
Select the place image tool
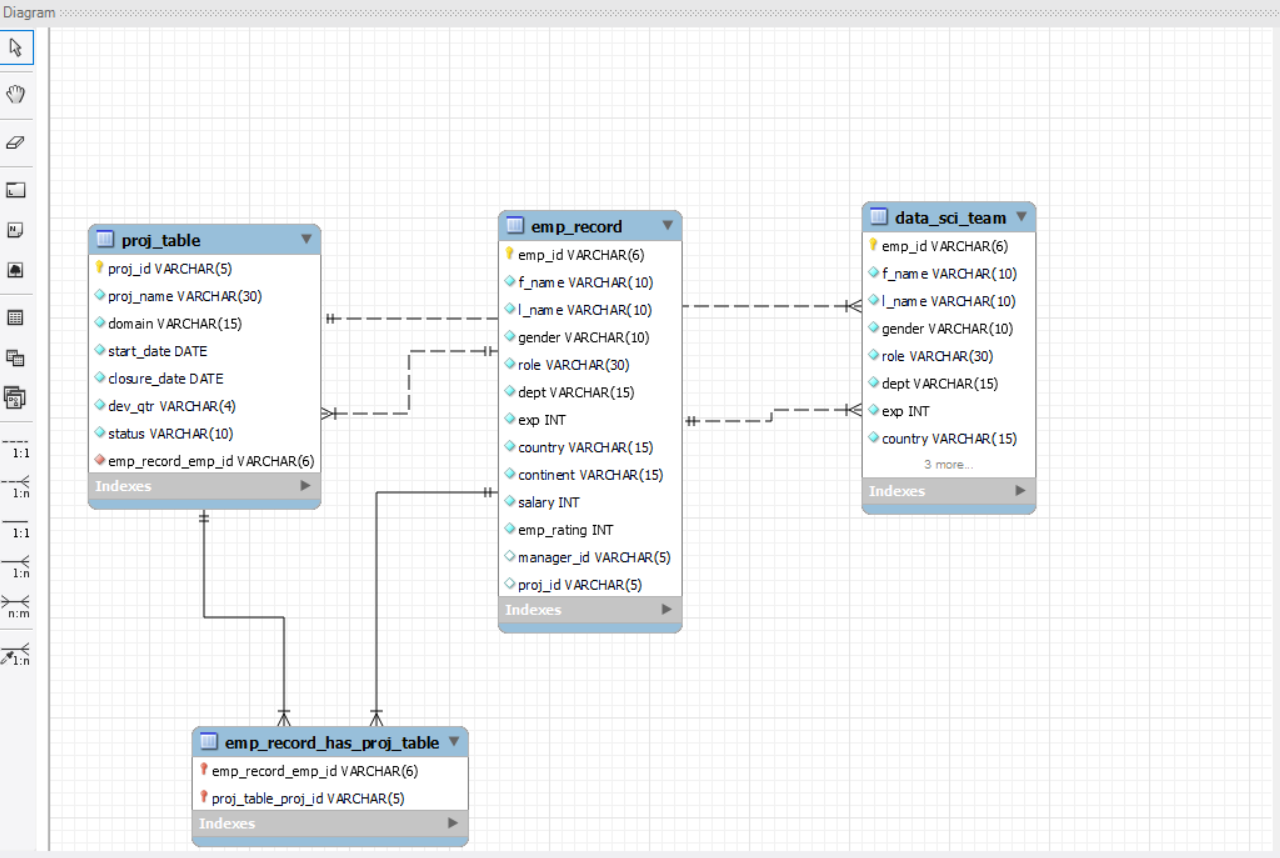17,269
